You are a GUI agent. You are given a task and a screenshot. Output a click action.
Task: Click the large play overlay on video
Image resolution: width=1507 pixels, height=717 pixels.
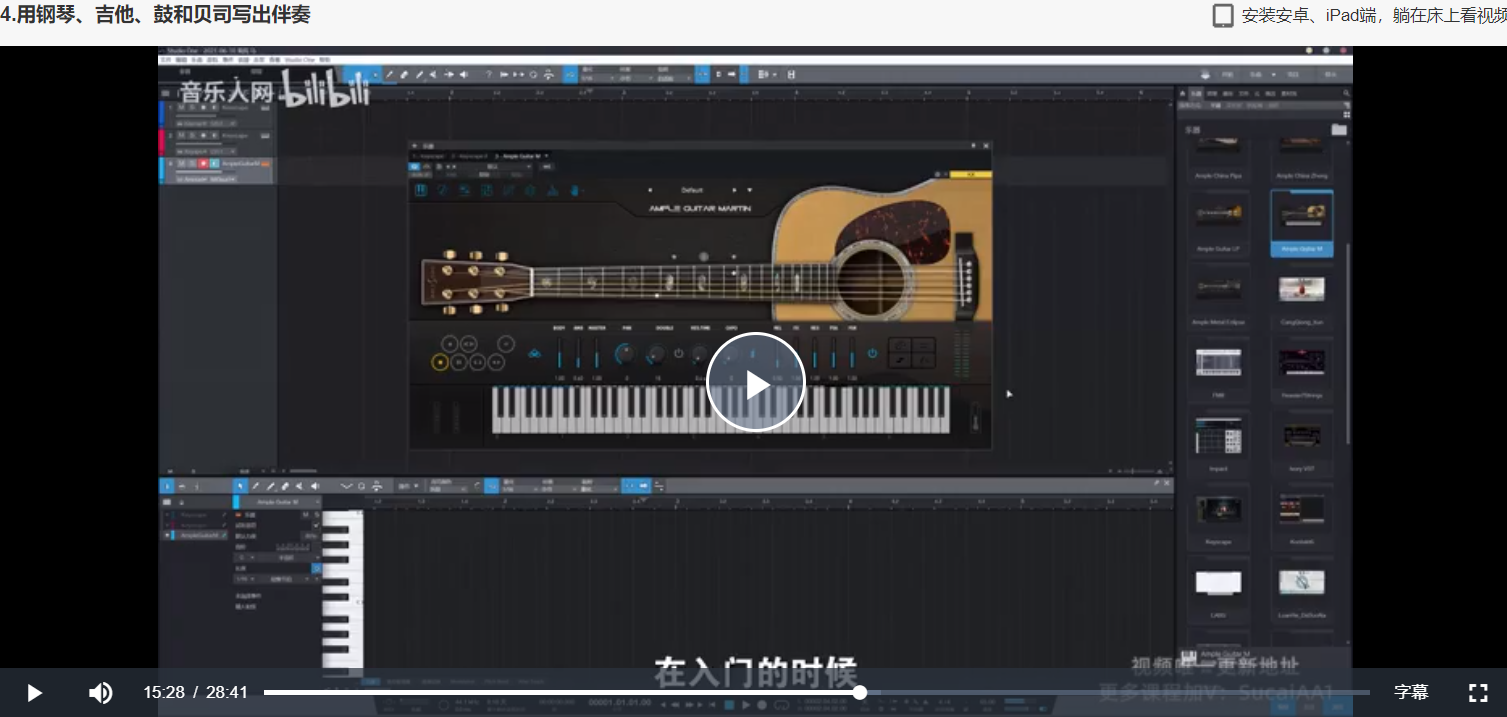(x=756, y=383)
